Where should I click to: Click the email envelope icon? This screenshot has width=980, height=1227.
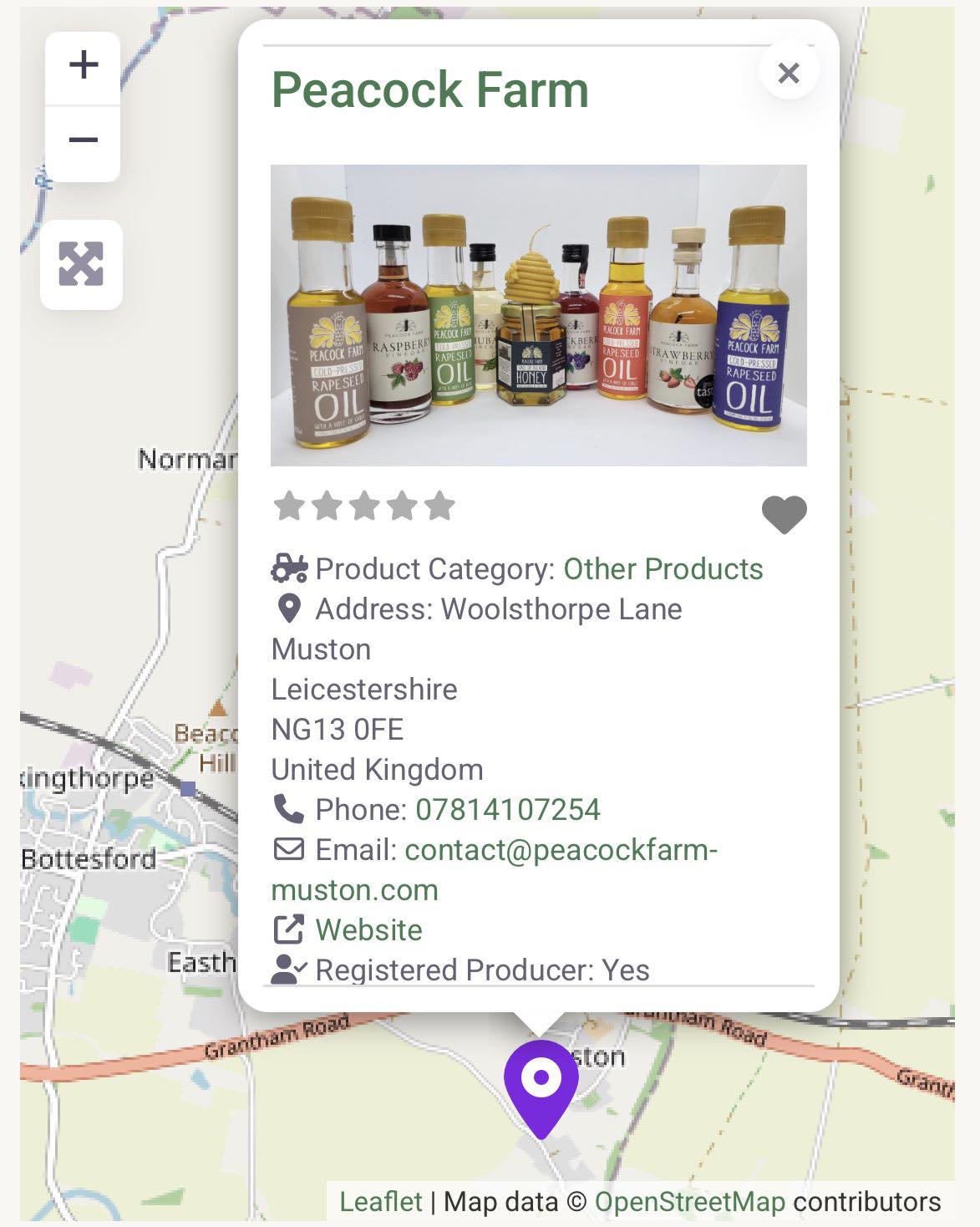coord(289,849)
